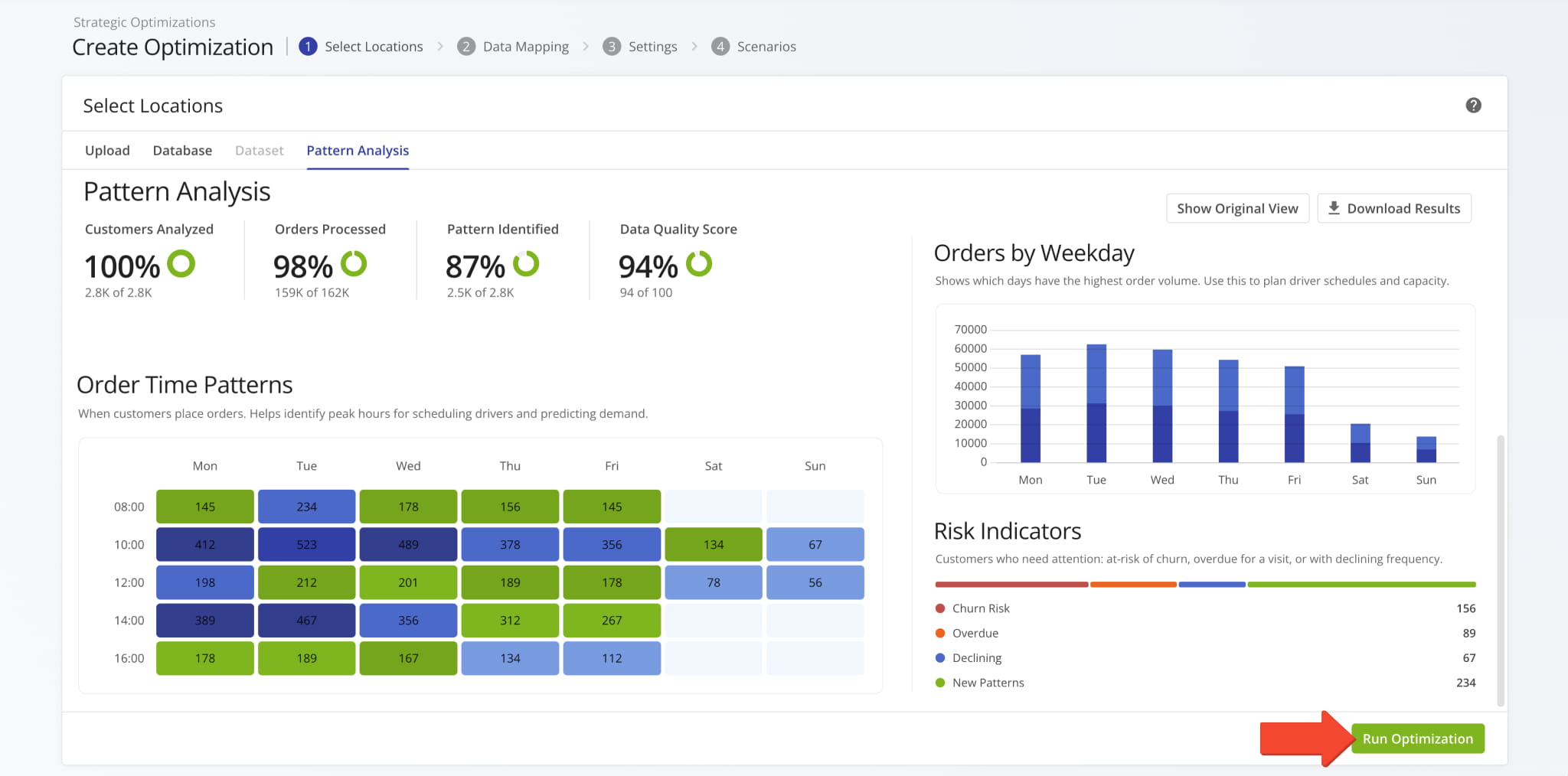Click the download icon beside Download Results

pyautogui.click(x=1333, y=207)
